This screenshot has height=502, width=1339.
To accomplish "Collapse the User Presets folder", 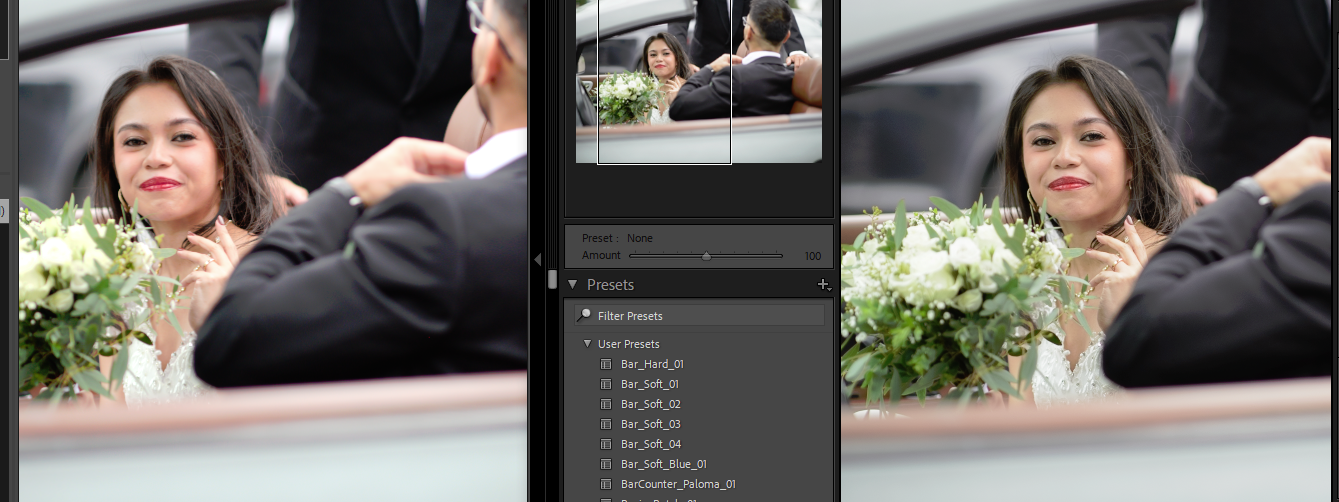I will point(588,344).
